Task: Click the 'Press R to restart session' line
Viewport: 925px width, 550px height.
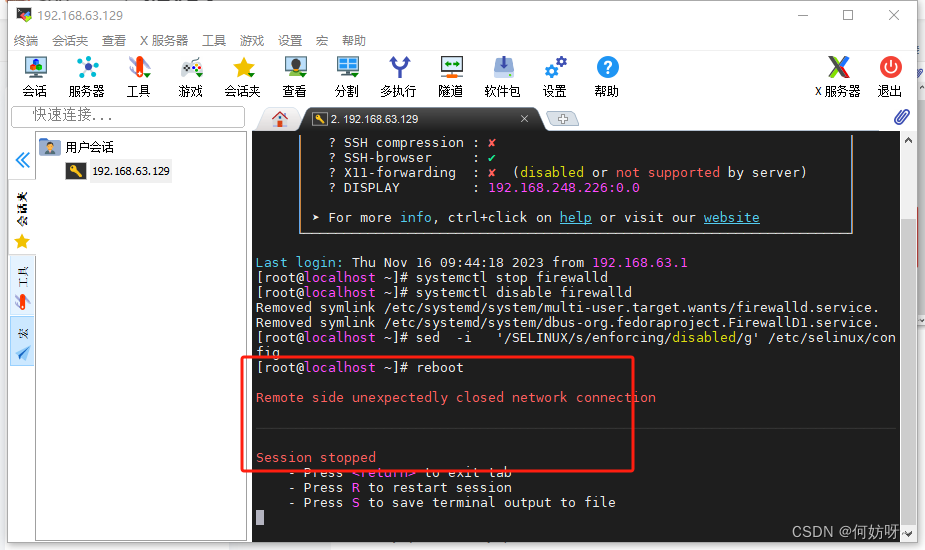Action: tap(400, 487)
